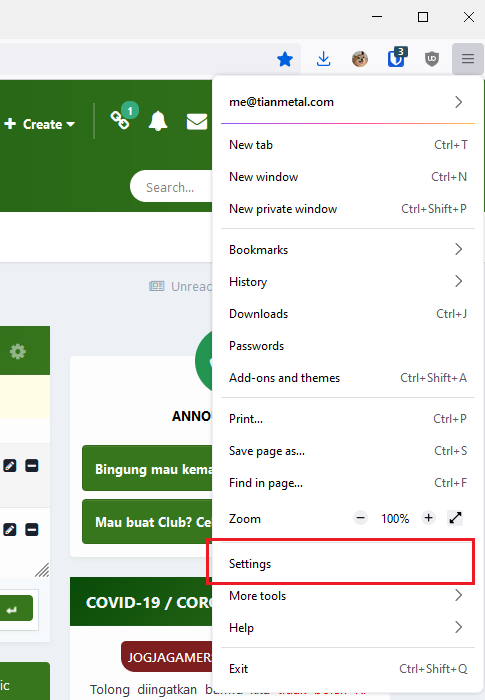The height and width of the screenshot is (700, 485).
Task: Zoom out with the minus button
Action: tap(360, 518)
